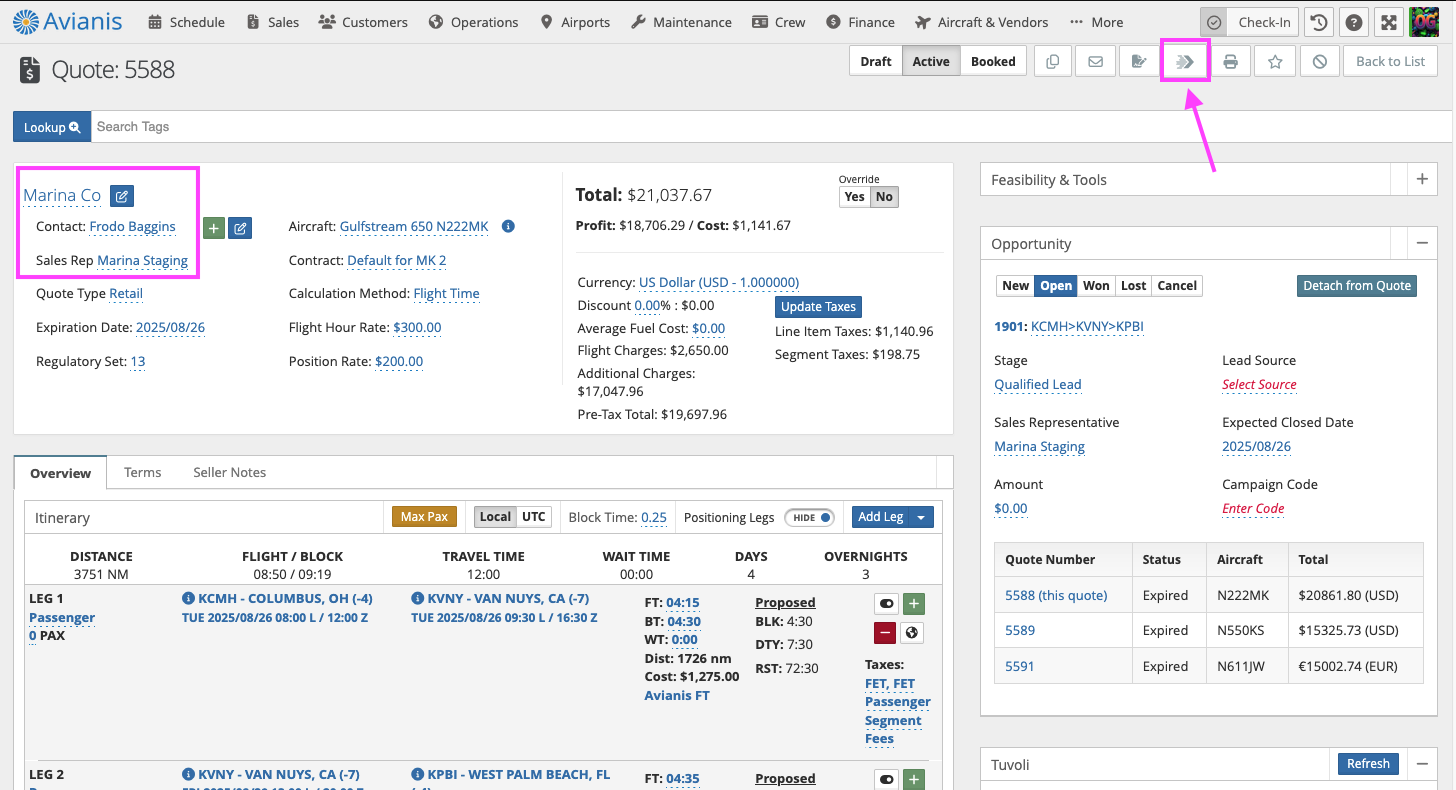
Task: Collapse the Opportunity panel
Action: (x=1422, y=244)
